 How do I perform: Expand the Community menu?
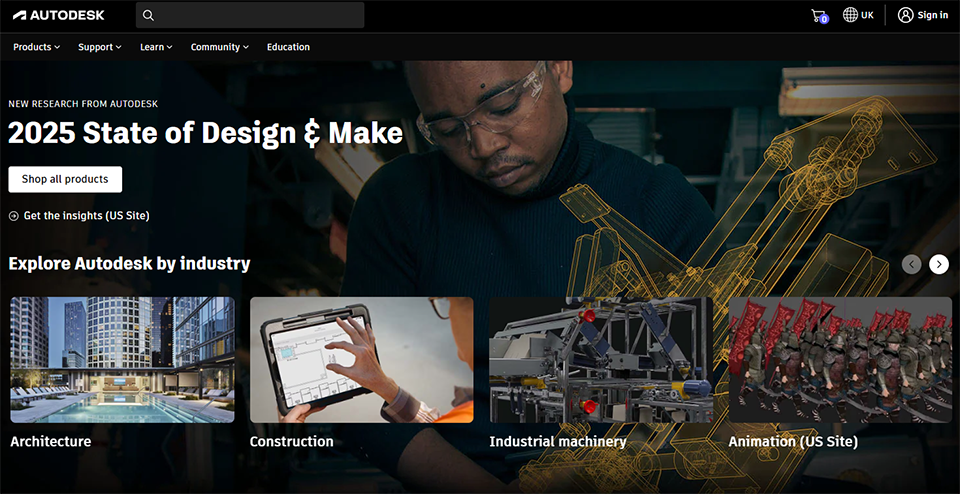pyautogui.click(x=220, y=47)
